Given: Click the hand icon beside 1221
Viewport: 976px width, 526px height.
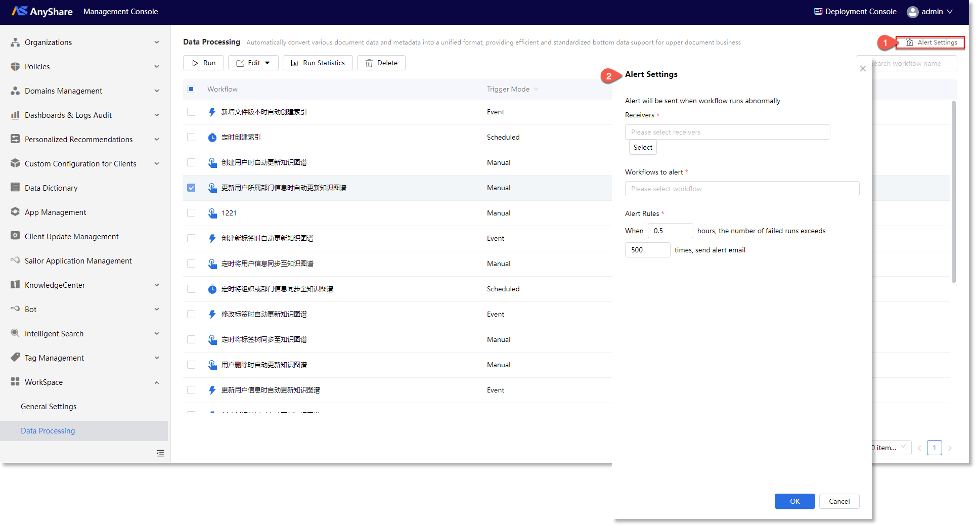Looking at the screenshot, I should 212,213.
